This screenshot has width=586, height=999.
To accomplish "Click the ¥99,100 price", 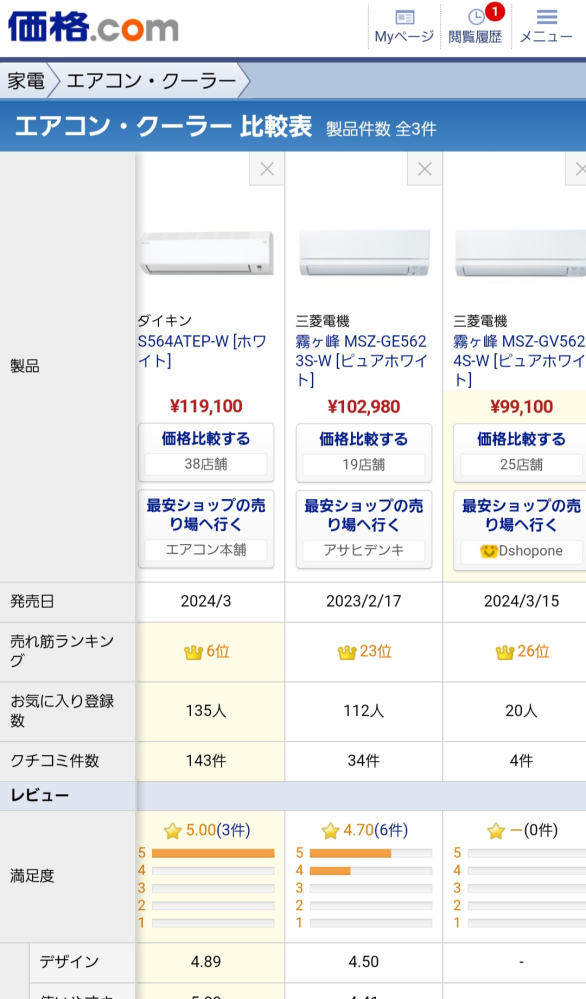I will (521, 406).
